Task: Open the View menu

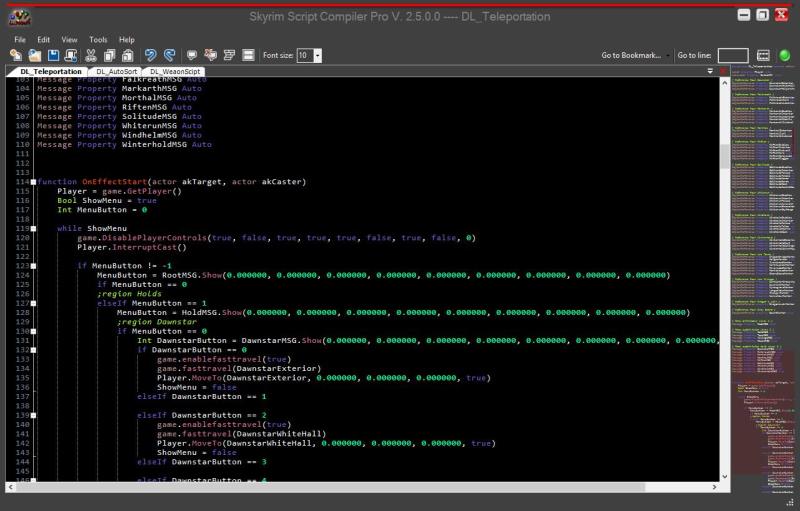Action: [x=69, y=39]
